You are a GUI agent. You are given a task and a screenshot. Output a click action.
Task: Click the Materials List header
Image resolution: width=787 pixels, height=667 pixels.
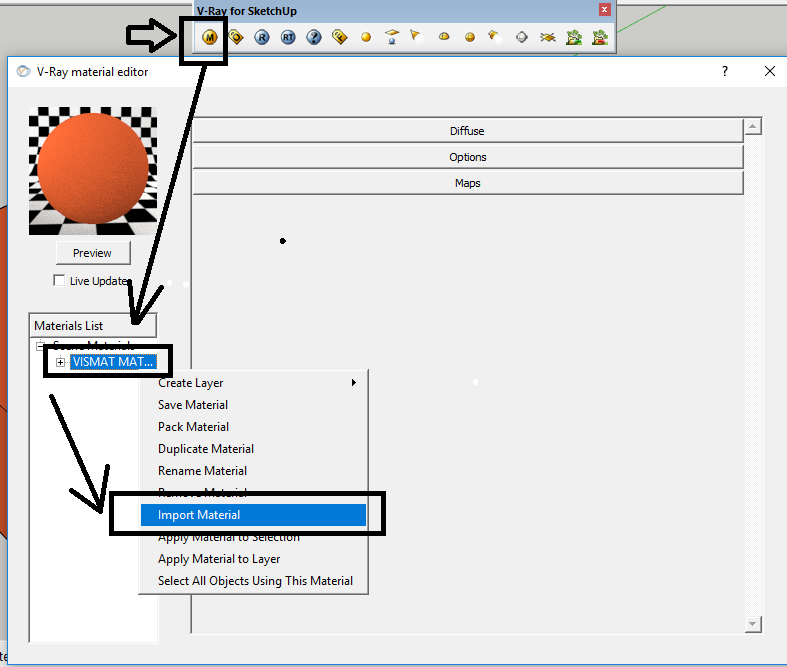[x=93, y=326]
